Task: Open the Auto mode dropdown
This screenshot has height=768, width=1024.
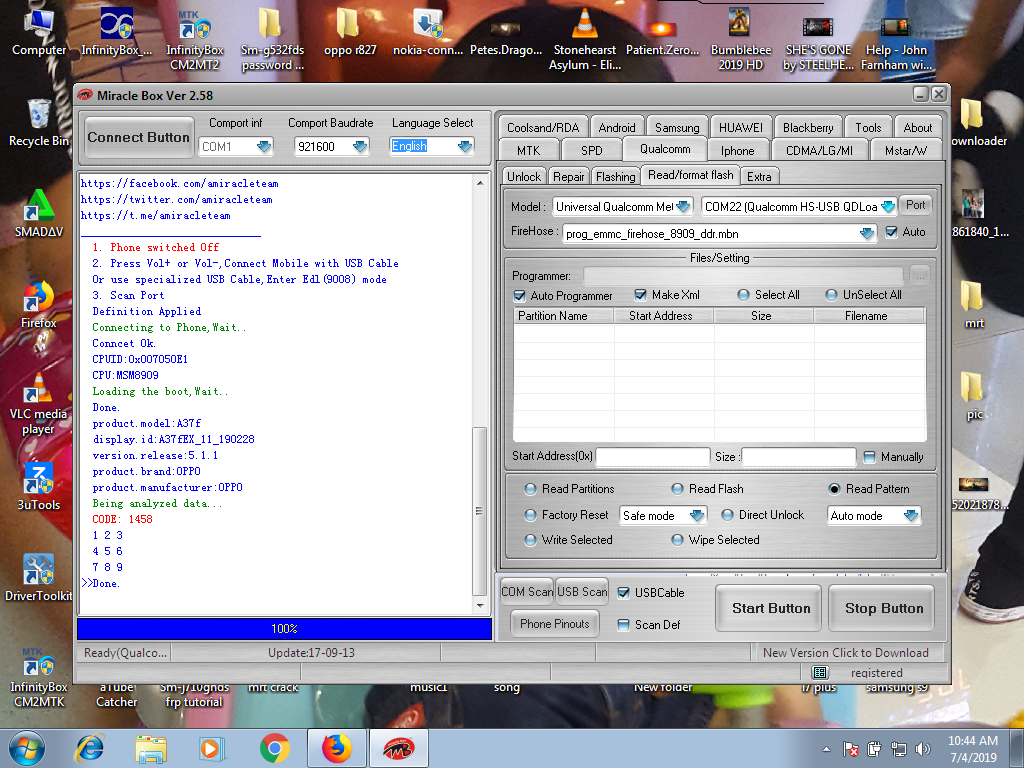Action: (x=911, y=516)
